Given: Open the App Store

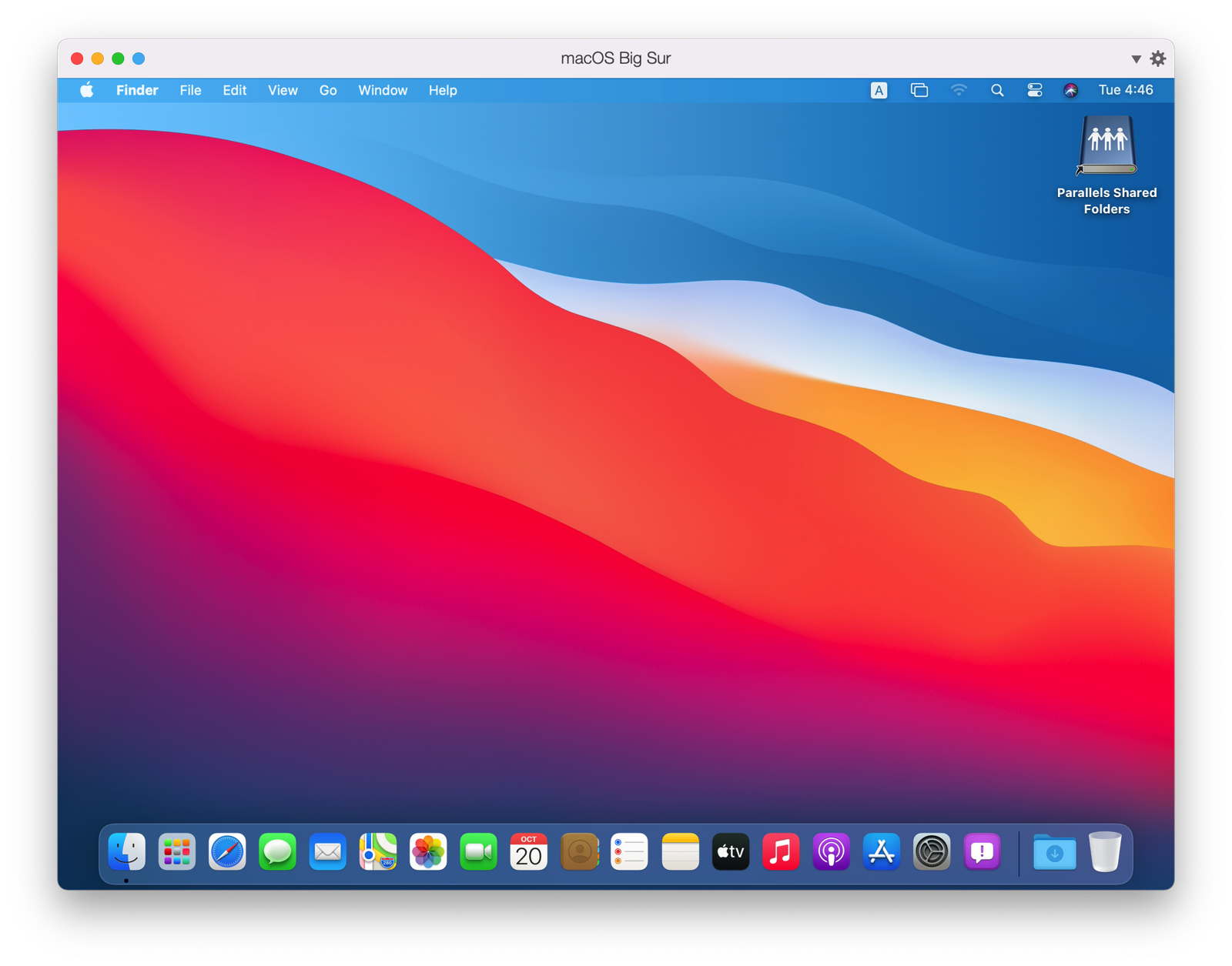Looking at the screenshot, I should click(880, 852).
